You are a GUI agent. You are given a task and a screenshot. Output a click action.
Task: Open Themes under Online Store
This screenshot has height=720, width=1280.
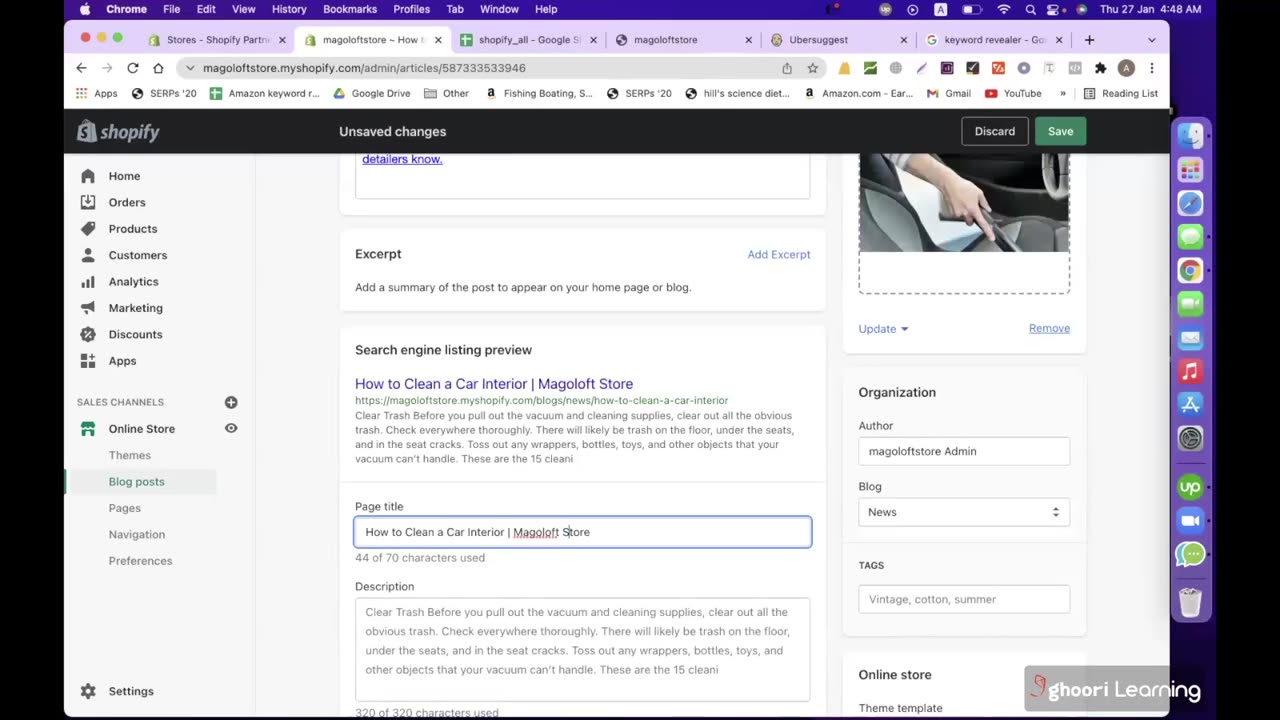pyautogui.click(x=130, y=455)
